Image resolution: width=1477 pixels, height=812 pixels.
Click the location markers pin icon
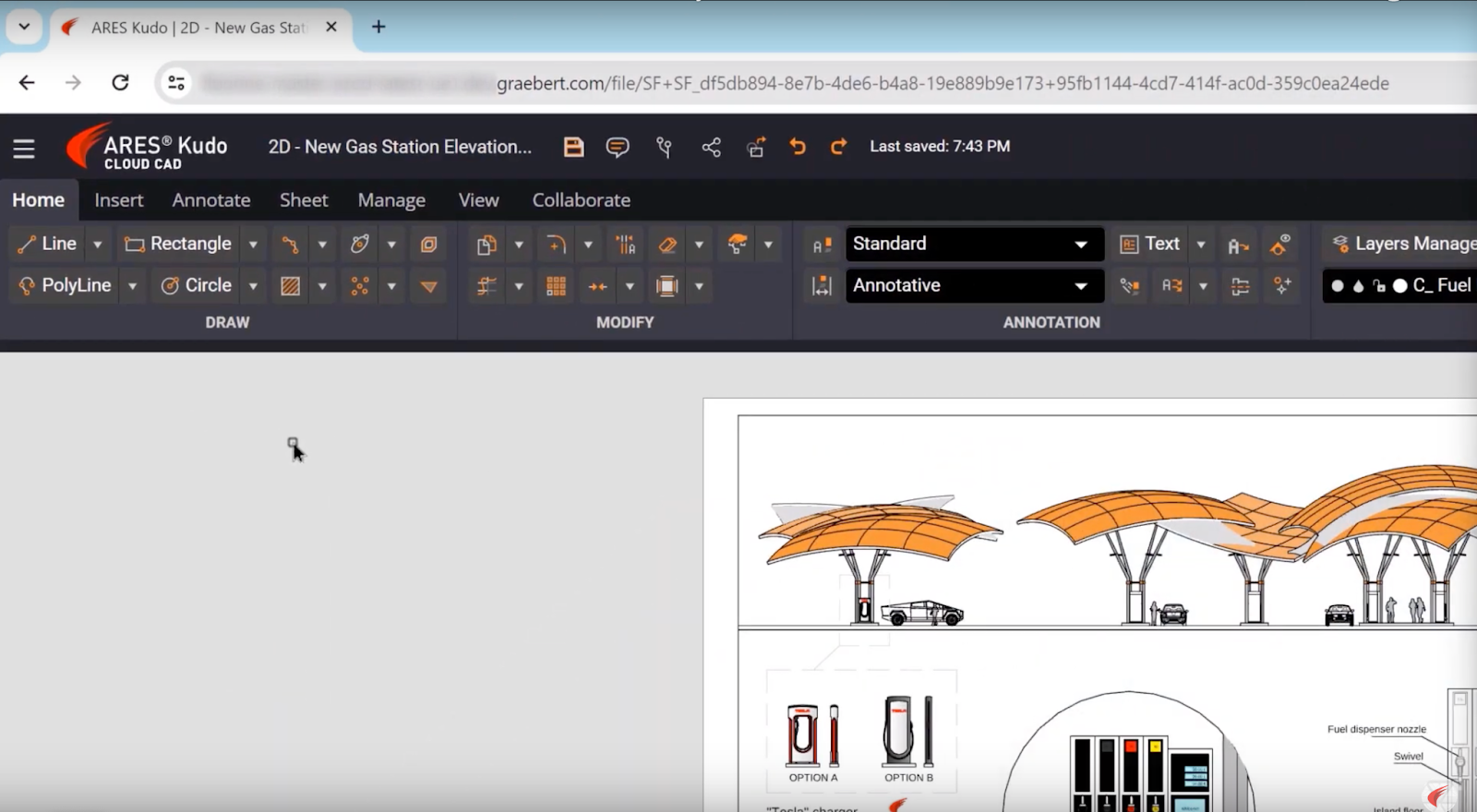(664, 147)
